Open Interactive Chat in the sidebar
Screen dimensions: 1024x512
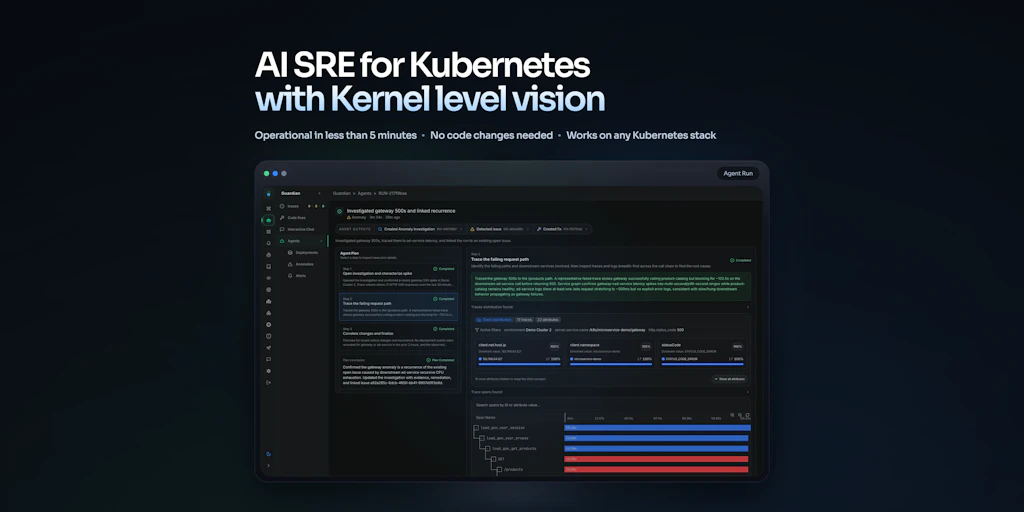(300, 229)
